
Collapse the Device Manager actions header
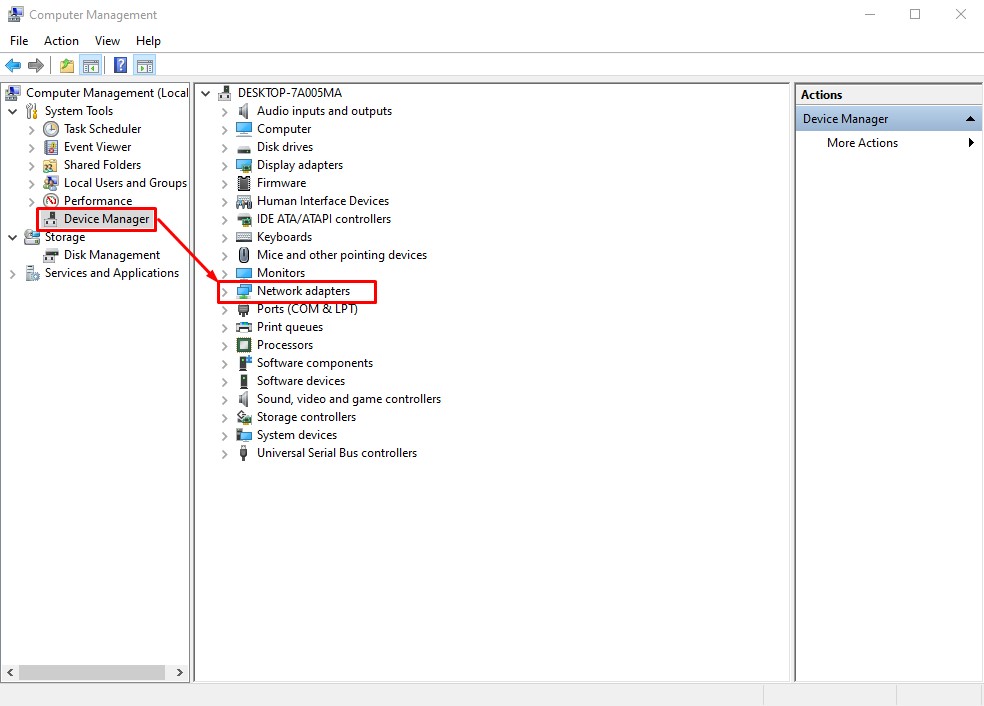pyautogui.click(x=969, y=118)
